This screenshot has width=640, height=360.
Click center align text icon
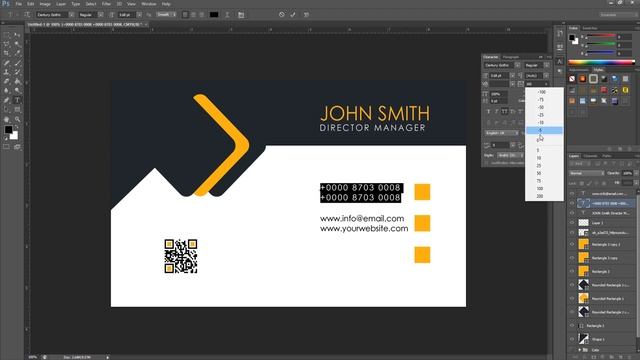click(193, 15)
